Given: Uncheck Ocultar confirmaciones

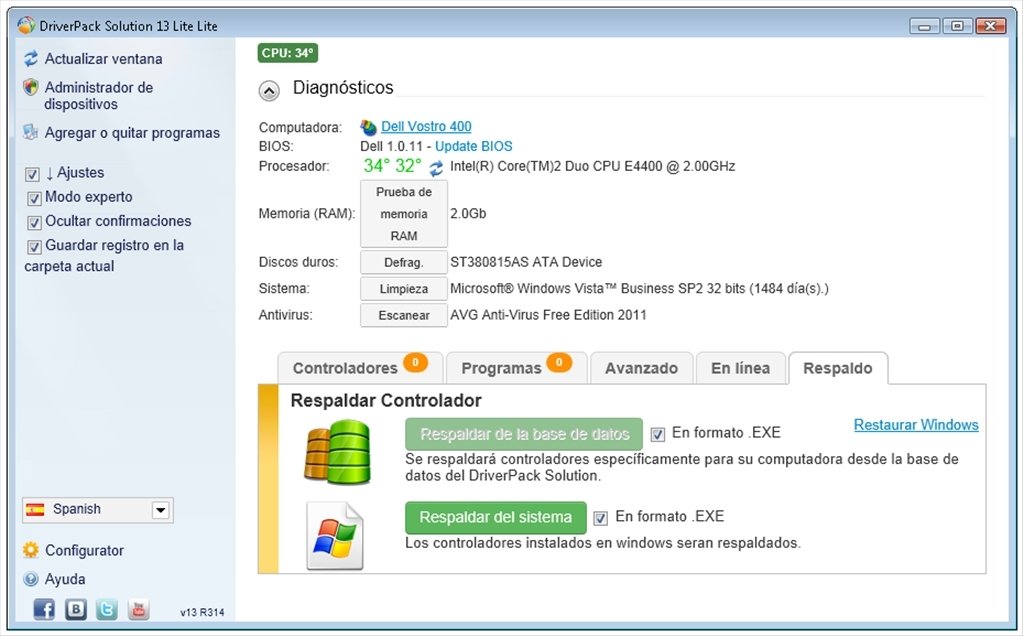Looking at the screenshot, I should [x=35, y=222].
